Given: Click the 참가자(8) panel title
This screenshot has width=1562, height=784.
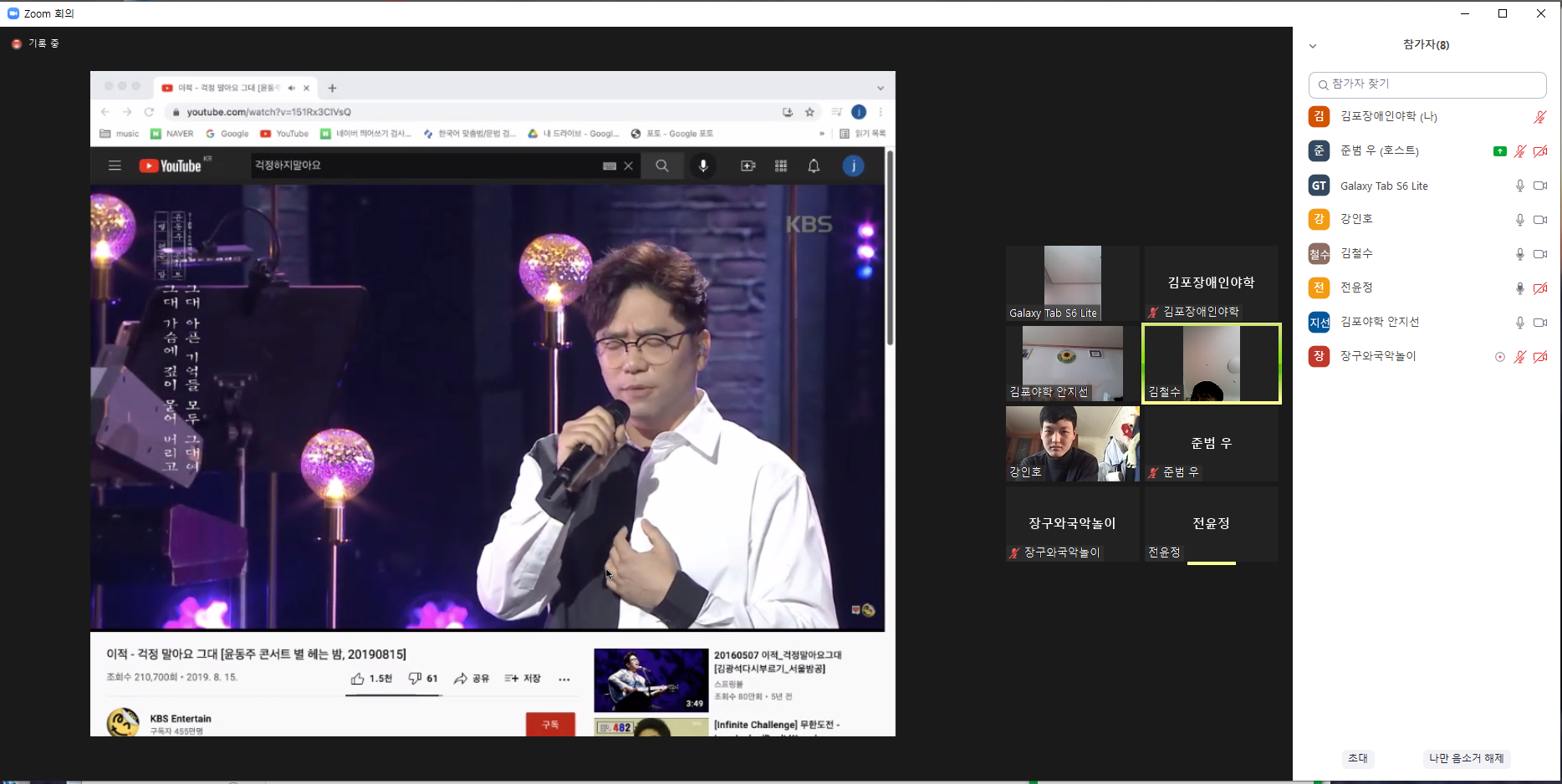Looking at the screenshot, I should pyautogui.click(x=1426, y=45).
